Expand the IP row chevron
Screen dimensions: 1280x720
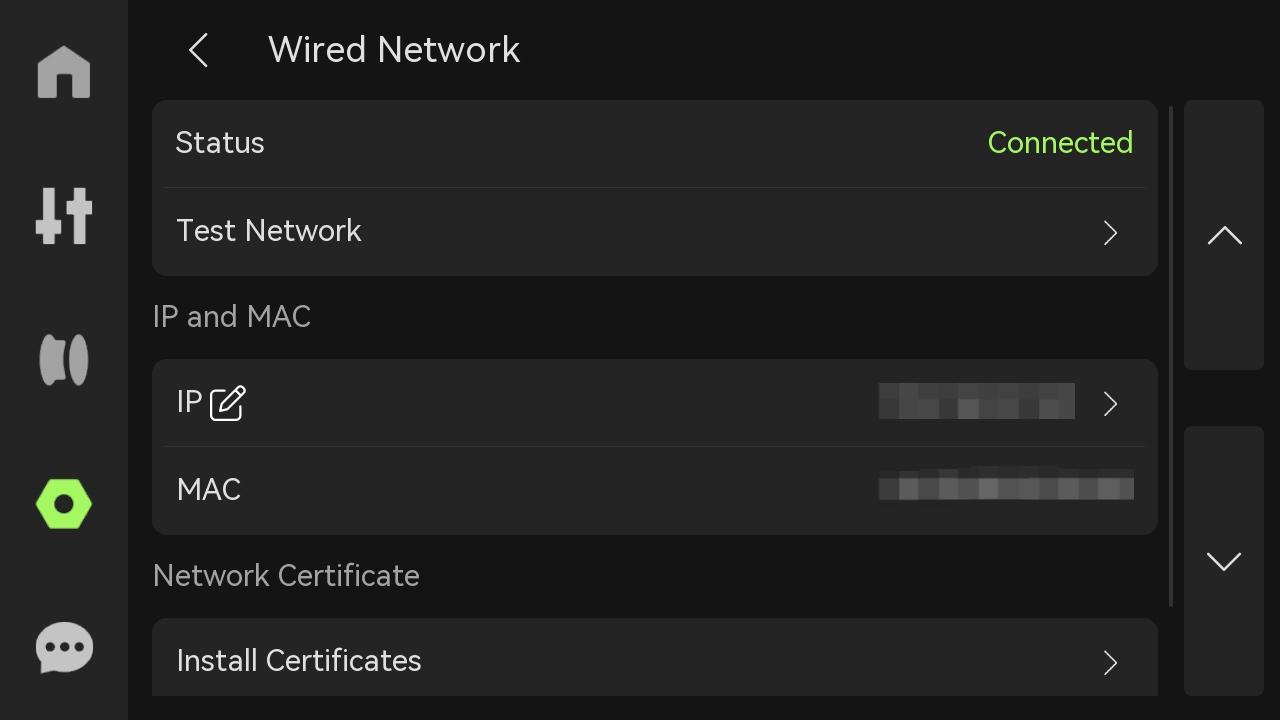(x=1110, y=404)
